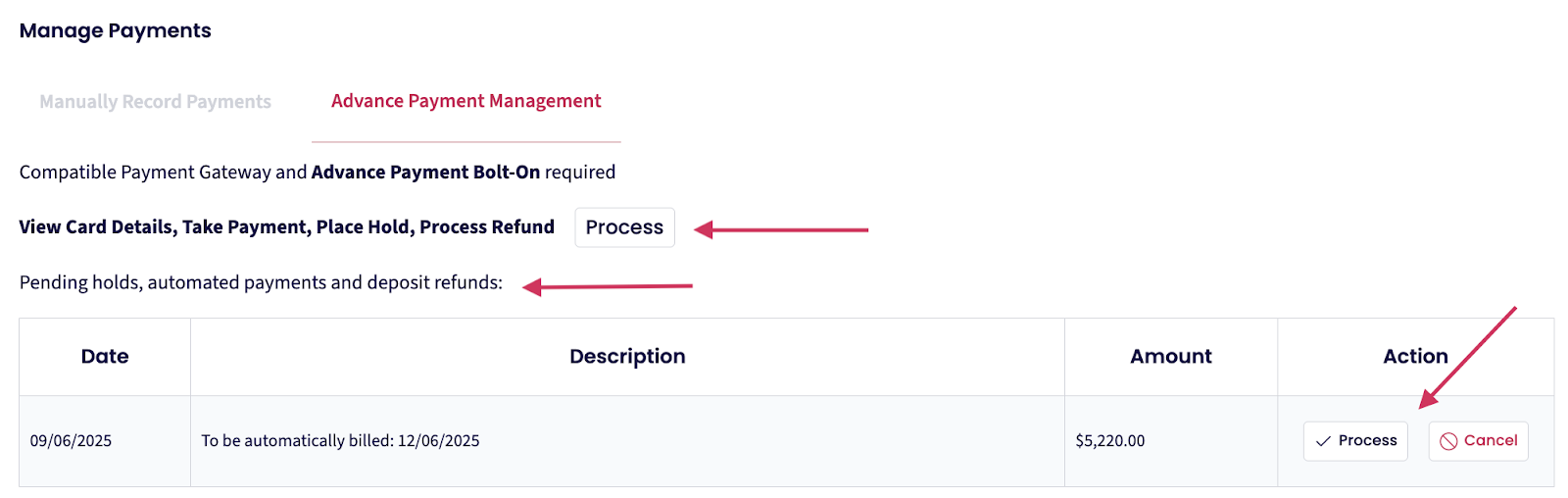Click the Description column header
This screenshot has width=1568, height=498.
coord(627,357)
